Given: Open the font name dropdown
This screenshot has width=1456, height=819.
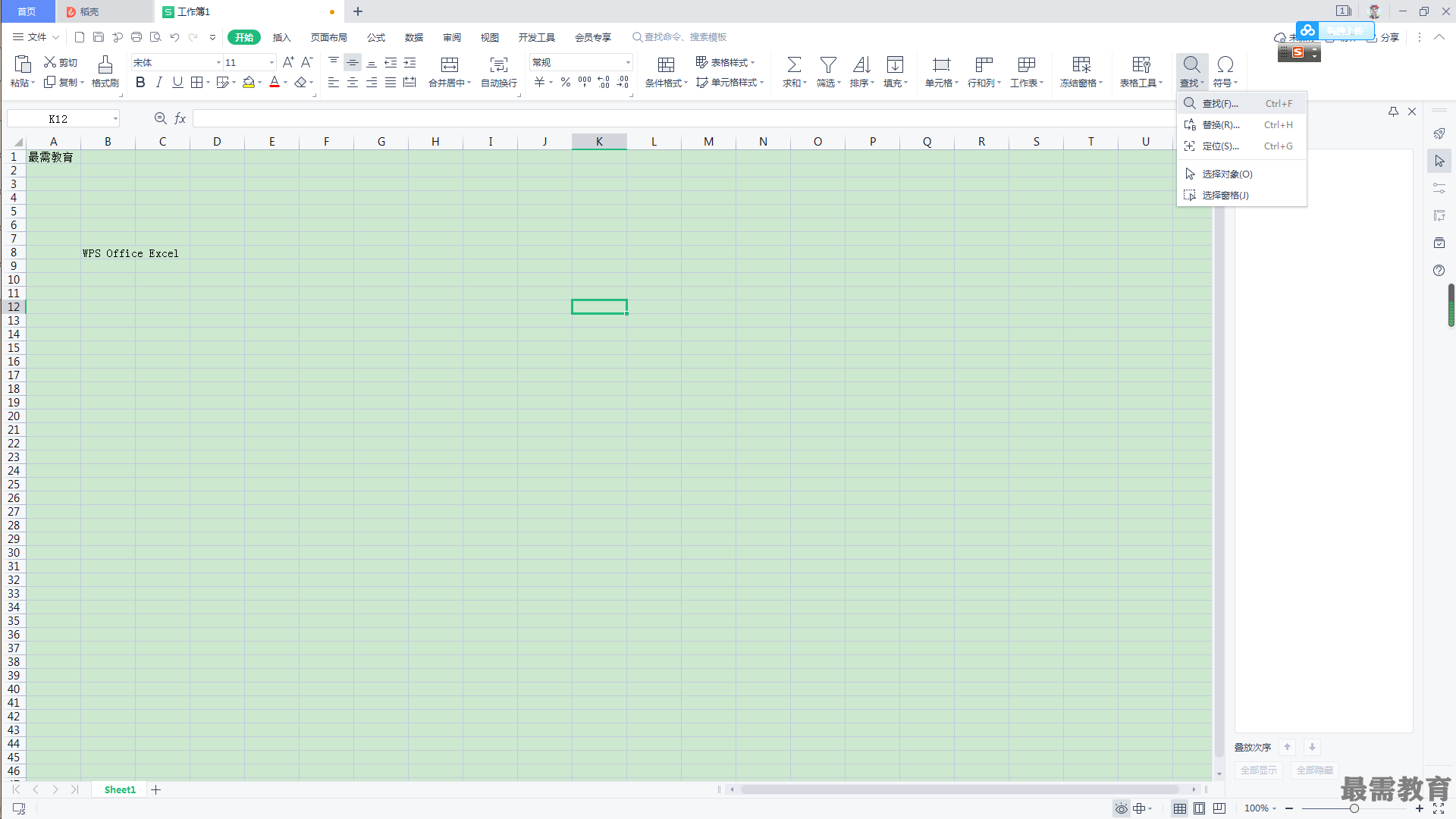Looking at the screenshot, I should point(219,63).
